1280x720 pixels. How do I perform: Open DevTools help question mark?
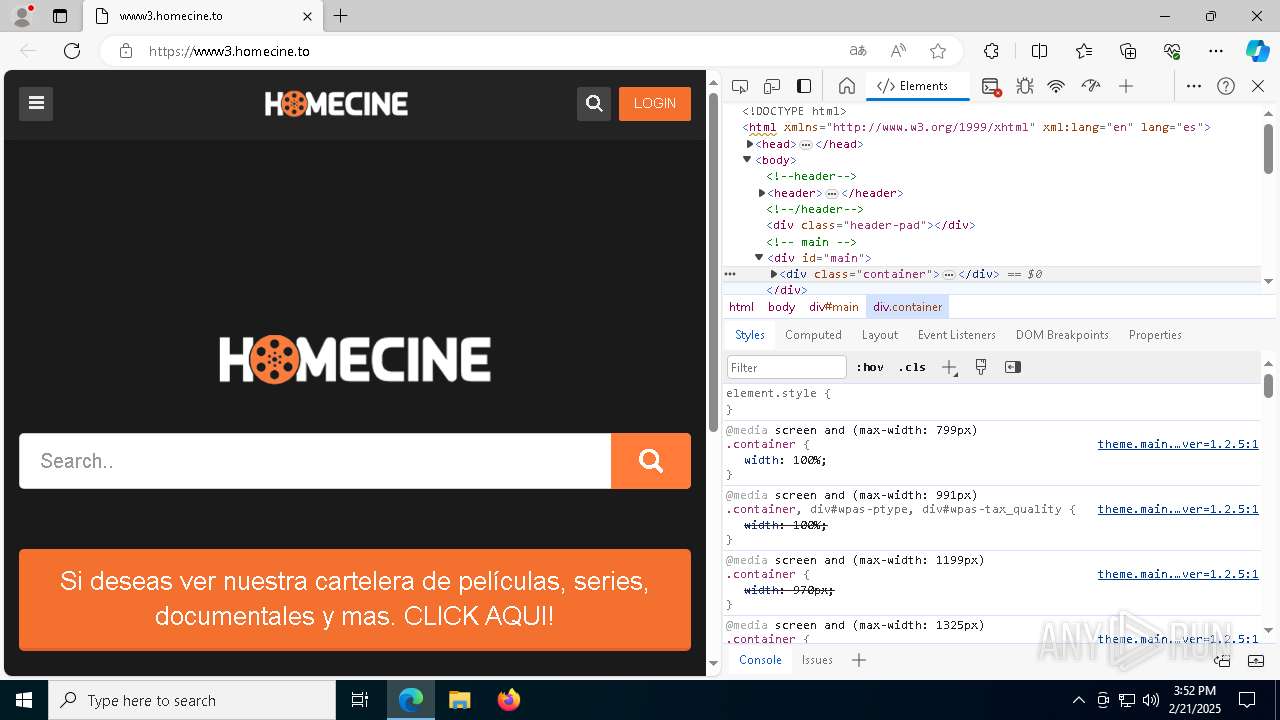[1226, 86]
